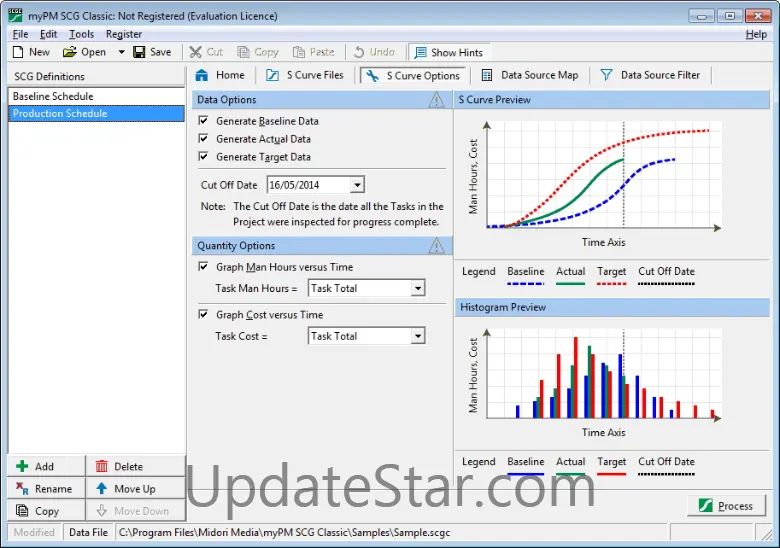The image size is (780, 548).
Task: Disable Graph Cost versus Time
Action: point(204,315)
